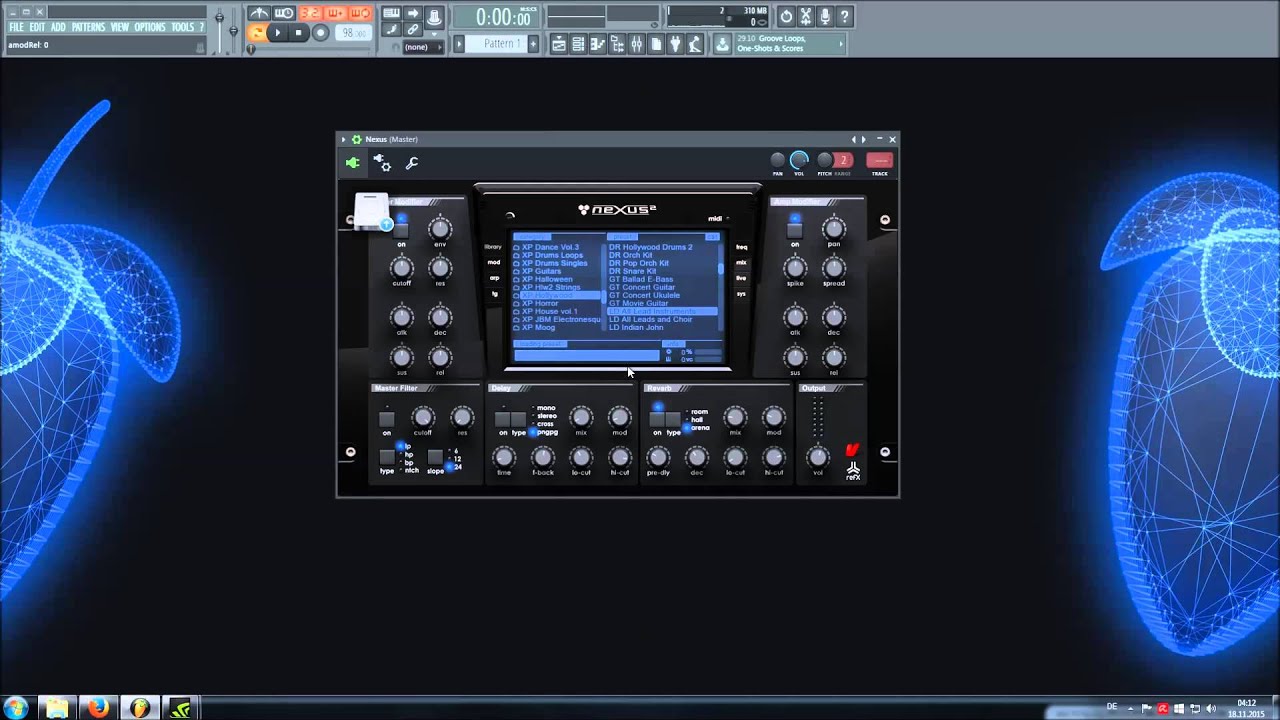Click the preset list scrollbar
The width and height of the screenshot is (1280, 720).
point(721,286)
